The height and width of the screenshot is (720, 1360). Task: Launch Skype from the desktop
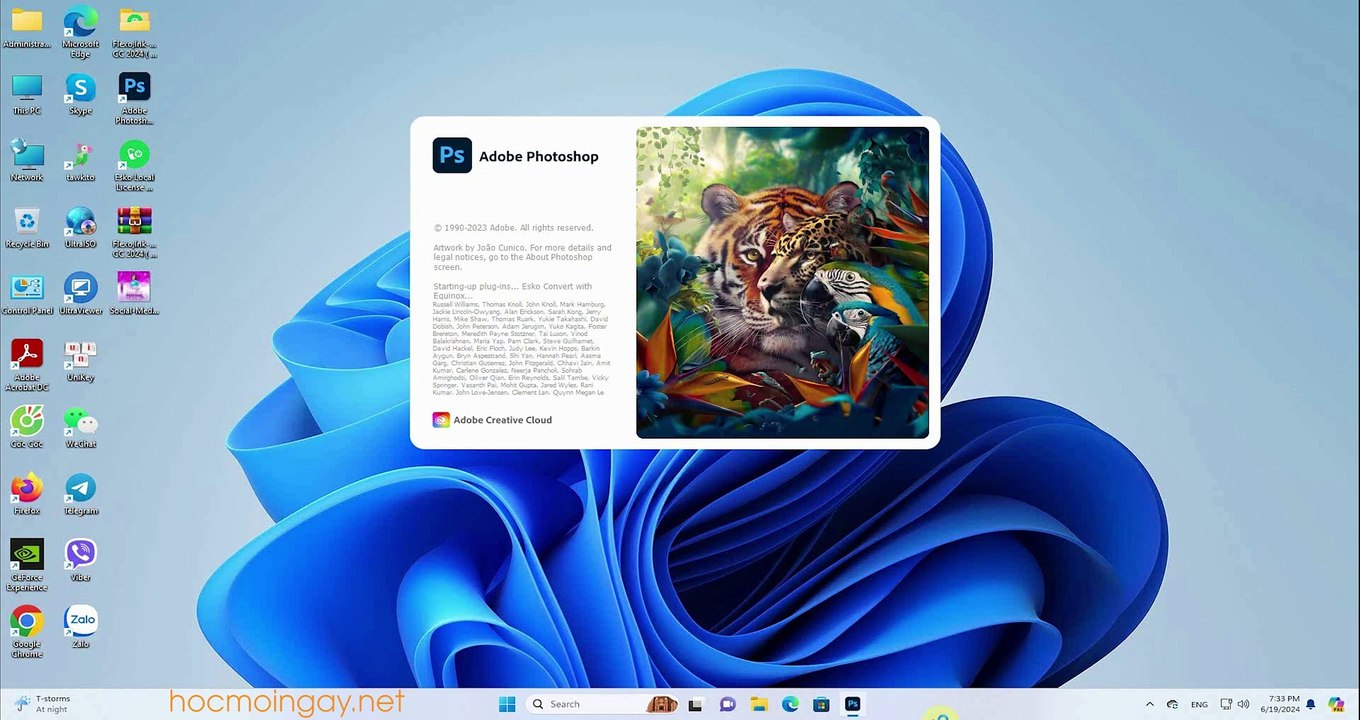coord(81,94)
